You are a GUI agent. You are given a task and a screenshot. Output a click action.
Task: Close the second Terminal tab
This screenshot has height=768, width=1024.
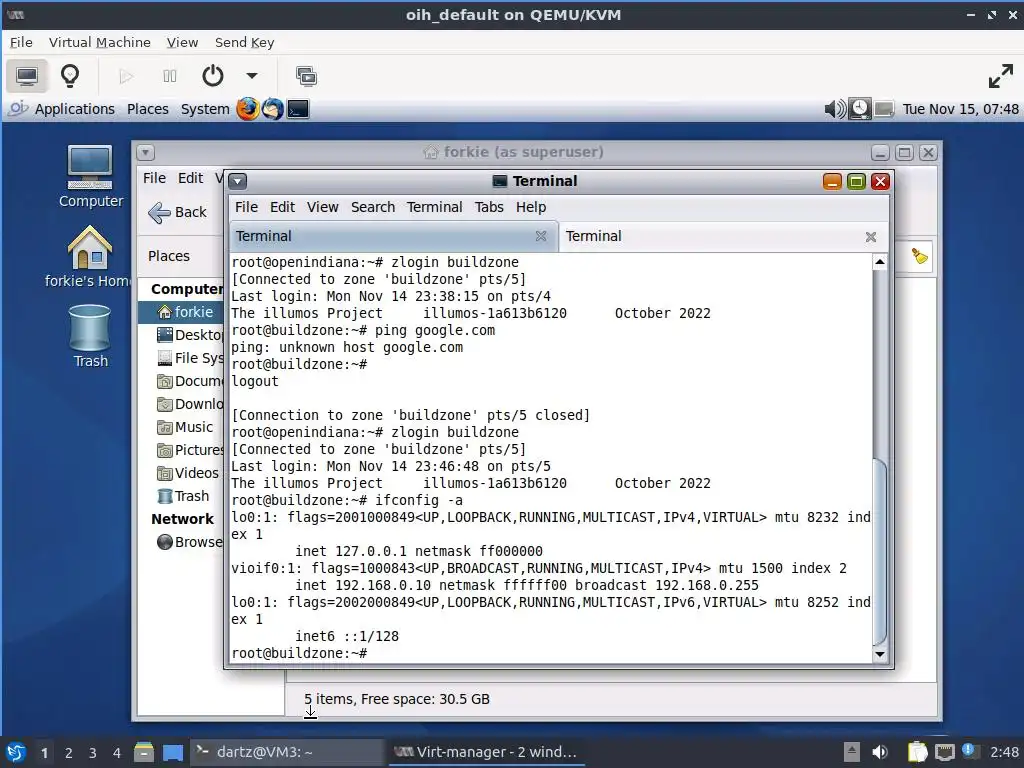pyautogui.click(x=871, y=237)
